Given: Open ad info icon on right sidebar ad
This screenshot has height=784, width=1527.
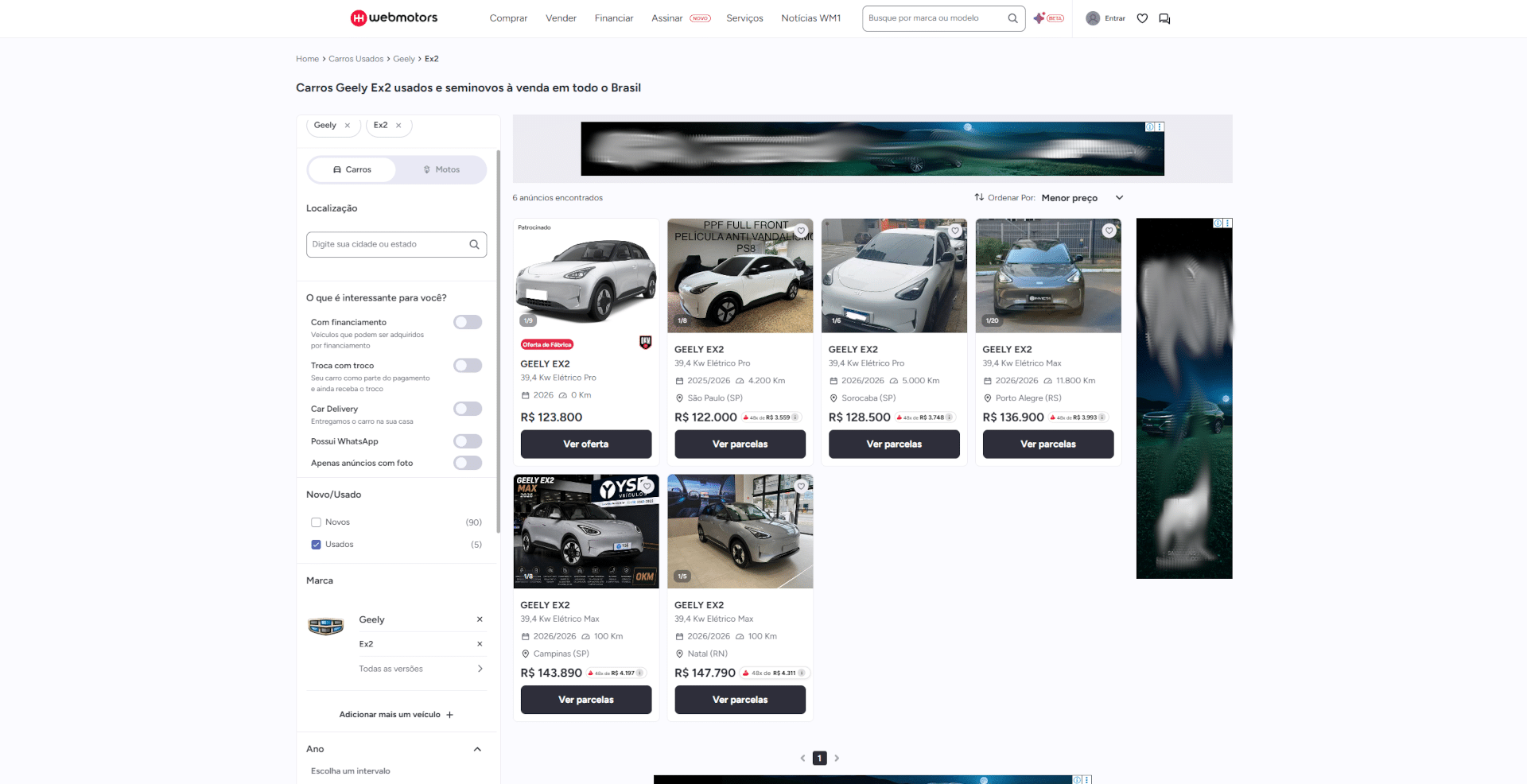Looking at the screenshot, I should [x=1218, y=223].
